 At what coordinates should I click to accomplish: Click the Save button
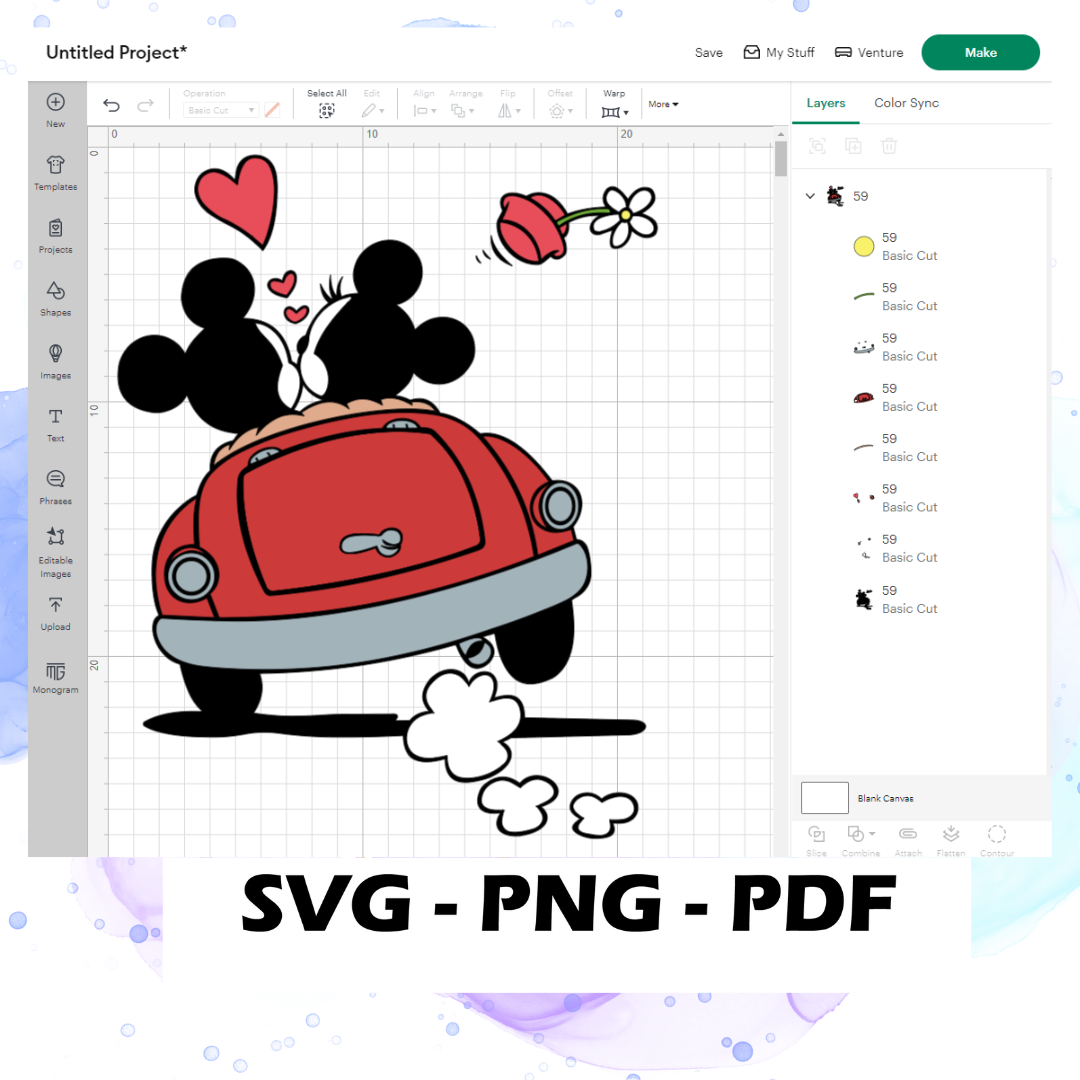tap(709, 53)
